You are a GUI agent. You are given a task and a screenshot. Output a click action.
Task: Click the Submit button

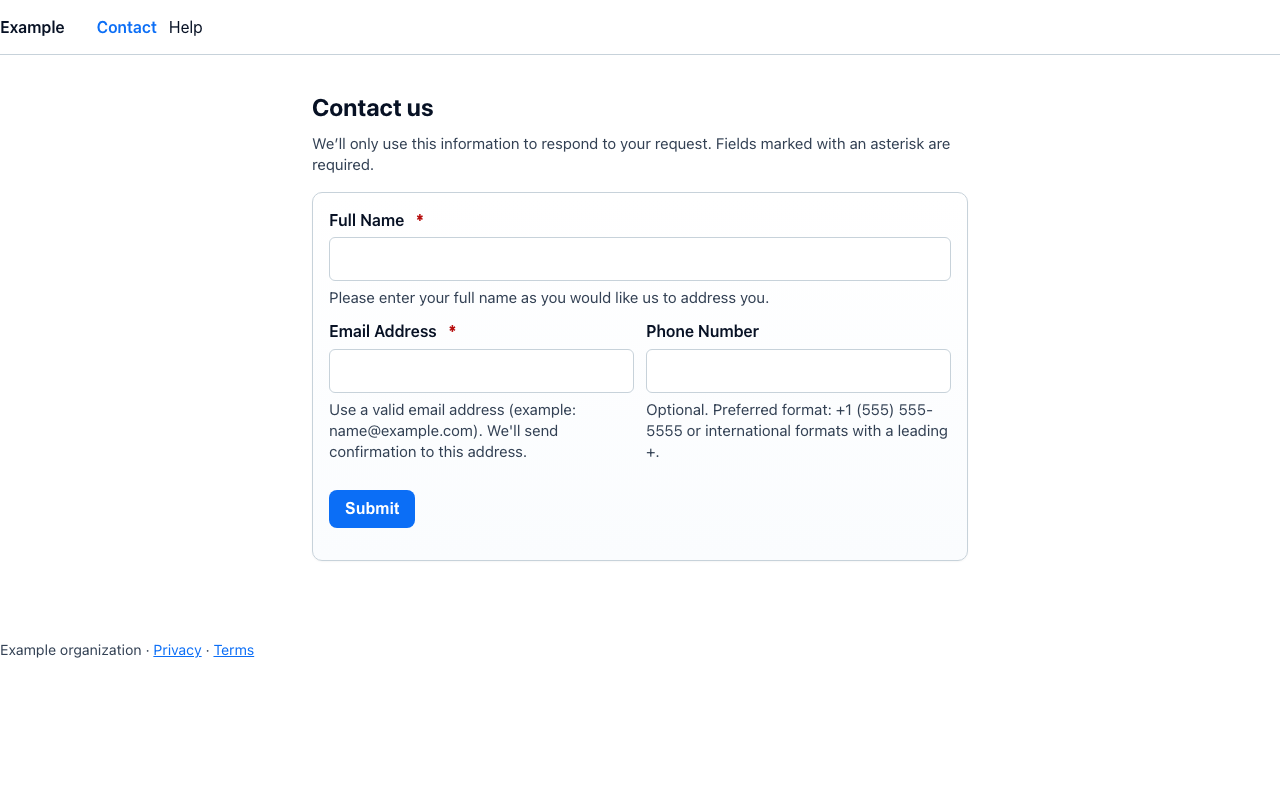(x=371, y=509)
